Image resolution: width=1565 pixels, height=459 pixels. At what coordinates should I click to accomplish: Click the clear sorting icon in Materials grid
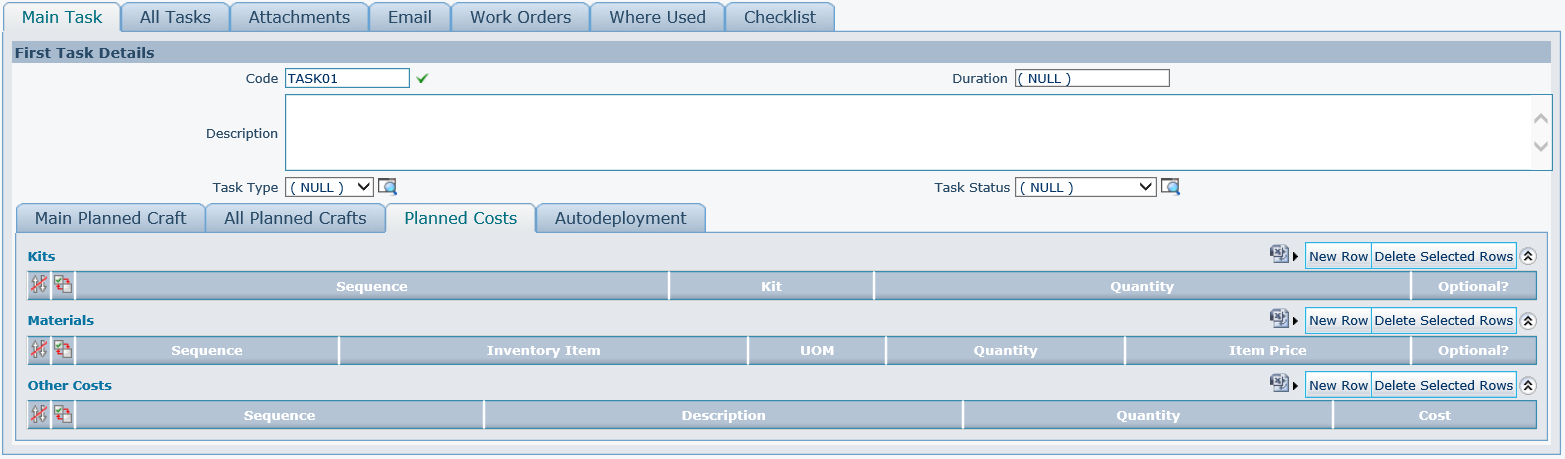click(39, 350)
